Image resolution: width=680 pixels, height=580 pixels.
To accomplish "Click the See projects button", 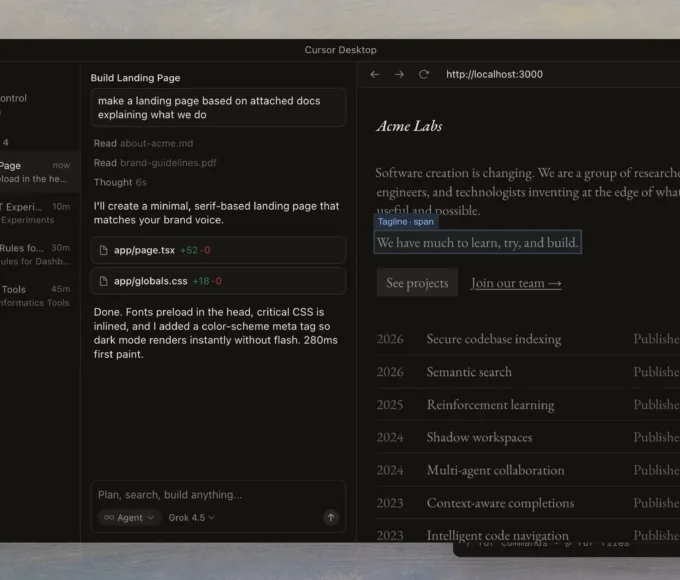I will click(x=417, y=283).
